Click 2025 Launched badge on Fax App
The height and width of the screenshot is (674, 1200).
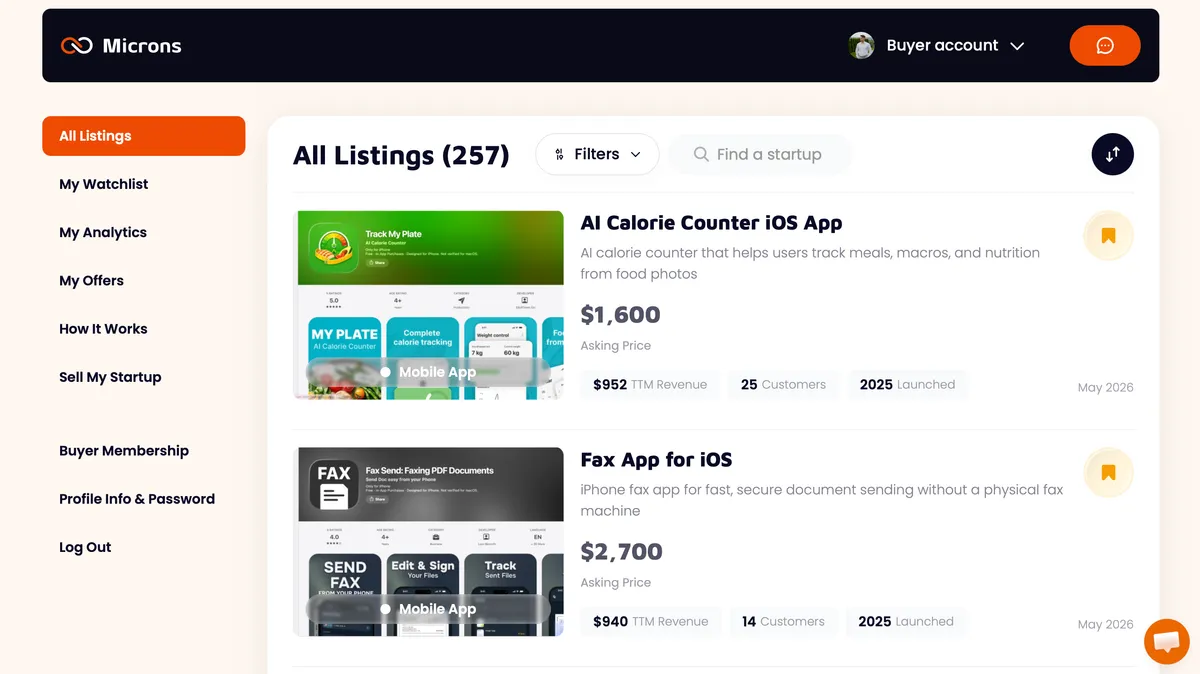click(906, 622)
